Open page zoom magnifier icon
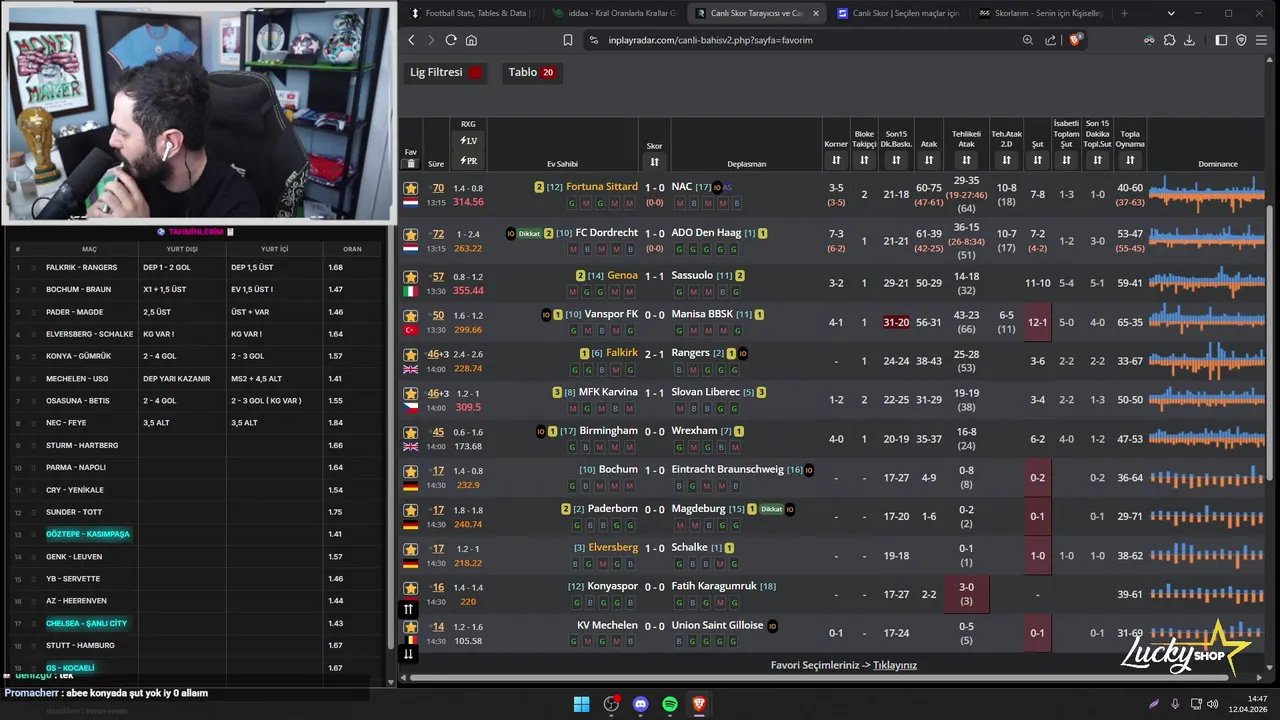The image size is (1280, 720). [1027, 40]
